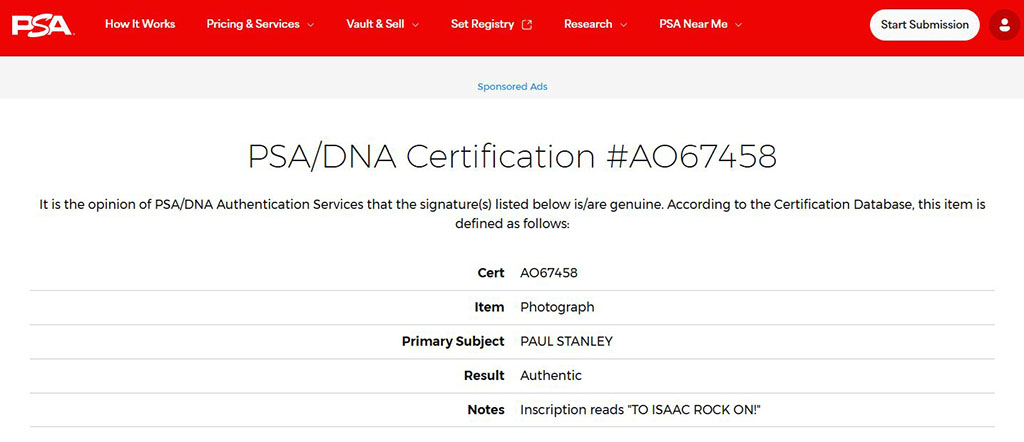Click the PSA Near Me menu label
This screenshot has height=442, width=1024.
pyautogui.click(x=693, y=25)
